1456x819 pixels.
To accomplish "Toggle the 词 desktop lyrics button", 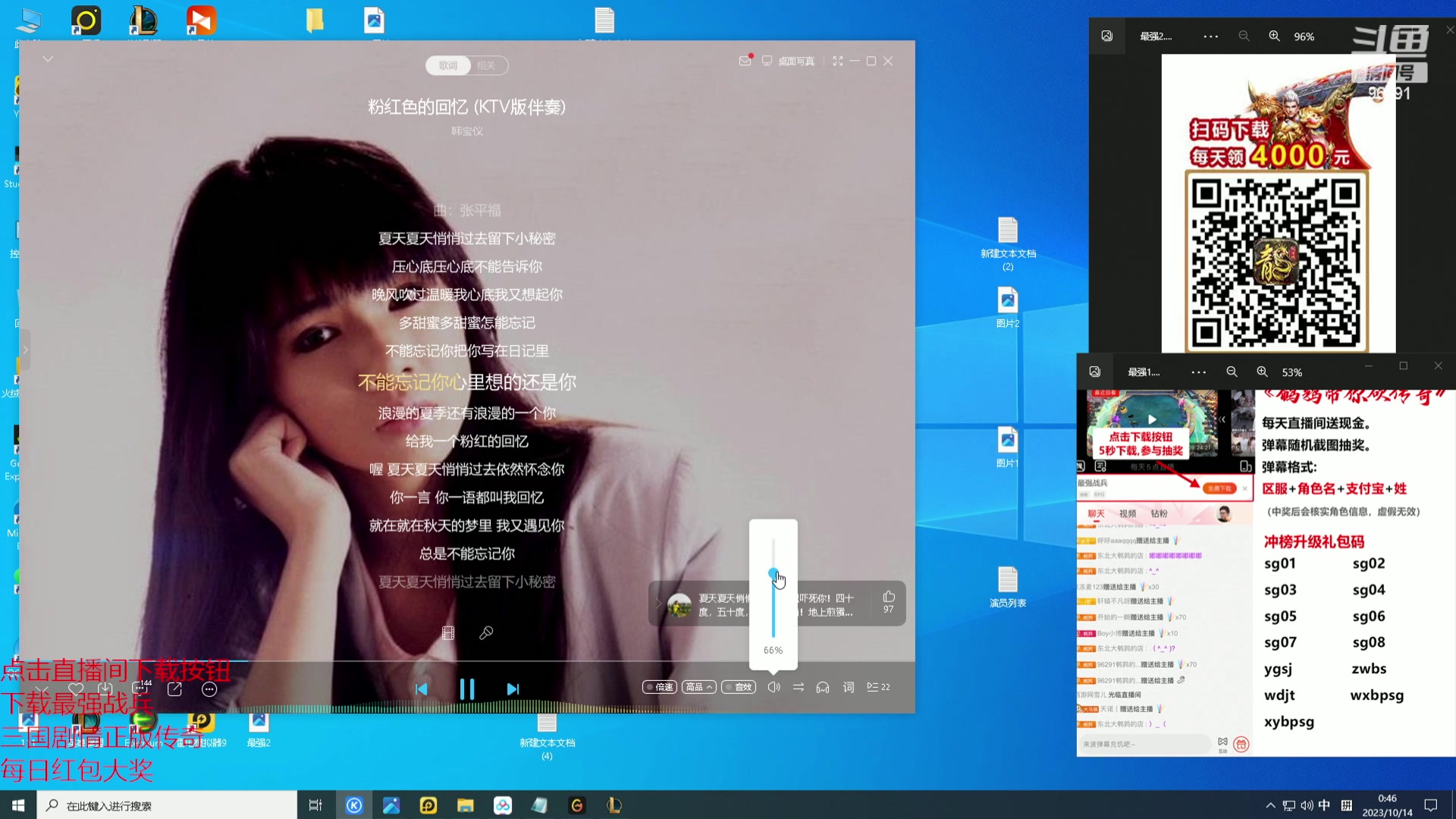I will 849,687.
